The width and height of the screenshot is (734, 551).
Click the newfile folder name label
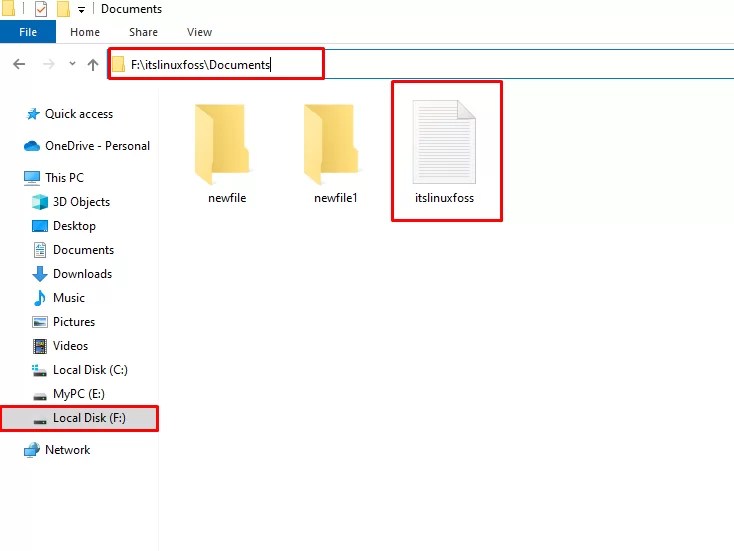tap(227, 198)
